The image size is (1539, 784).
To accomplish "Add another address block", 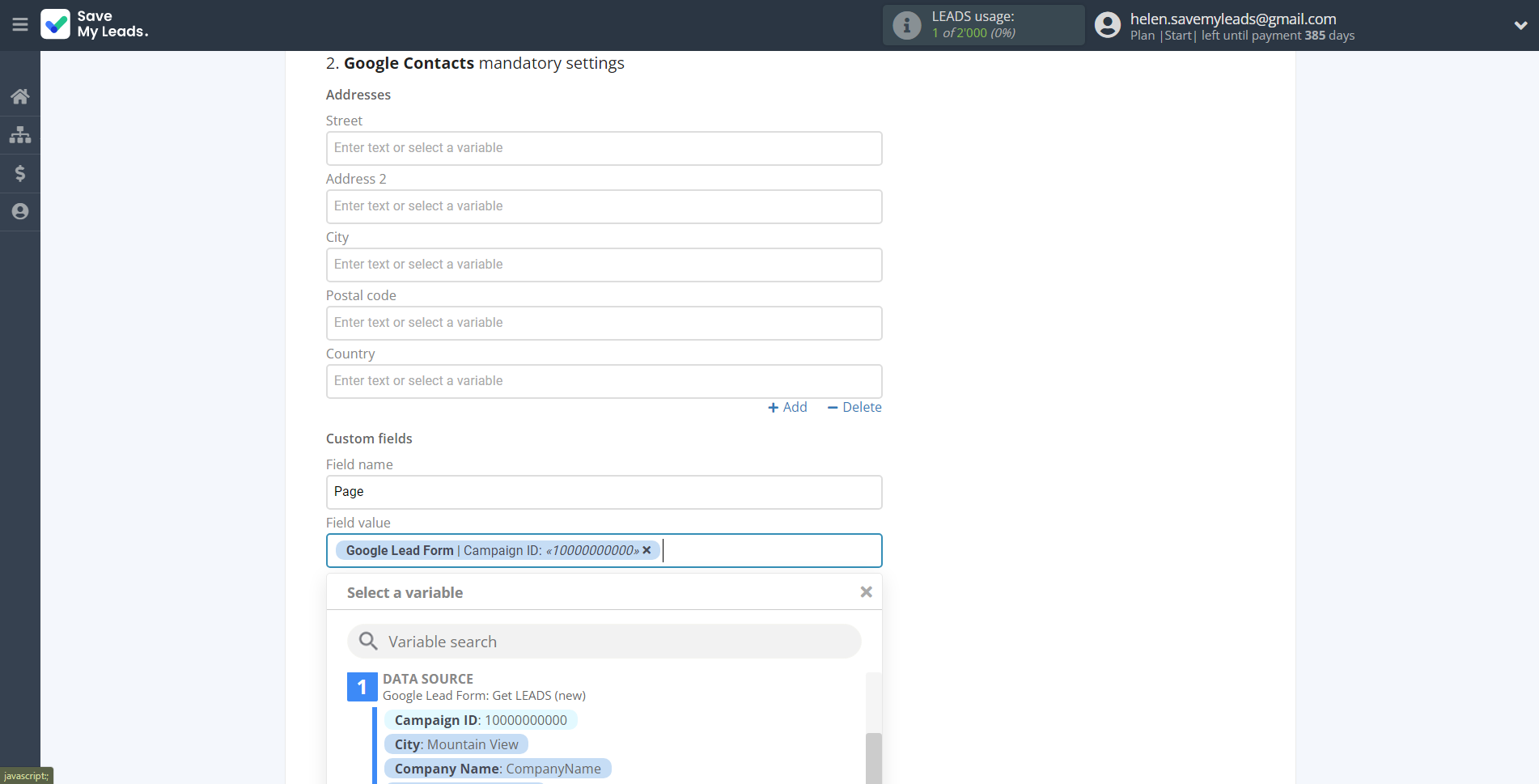I will [x=787, y=407].
